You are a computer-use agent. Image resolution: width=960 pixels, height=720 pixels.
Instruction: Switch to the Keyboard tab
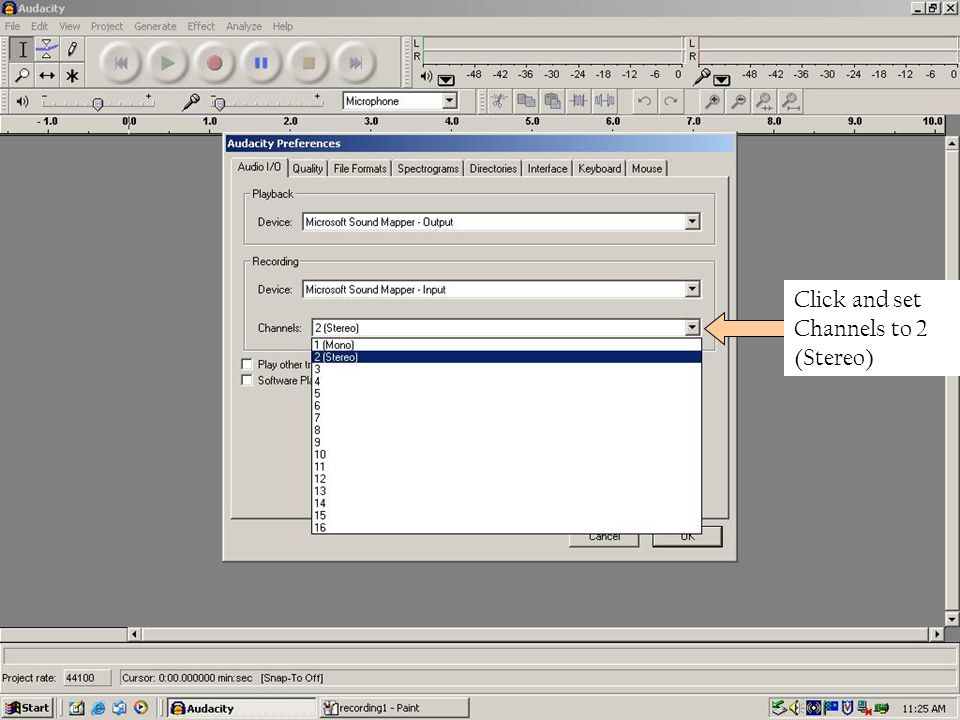[599, 168]
